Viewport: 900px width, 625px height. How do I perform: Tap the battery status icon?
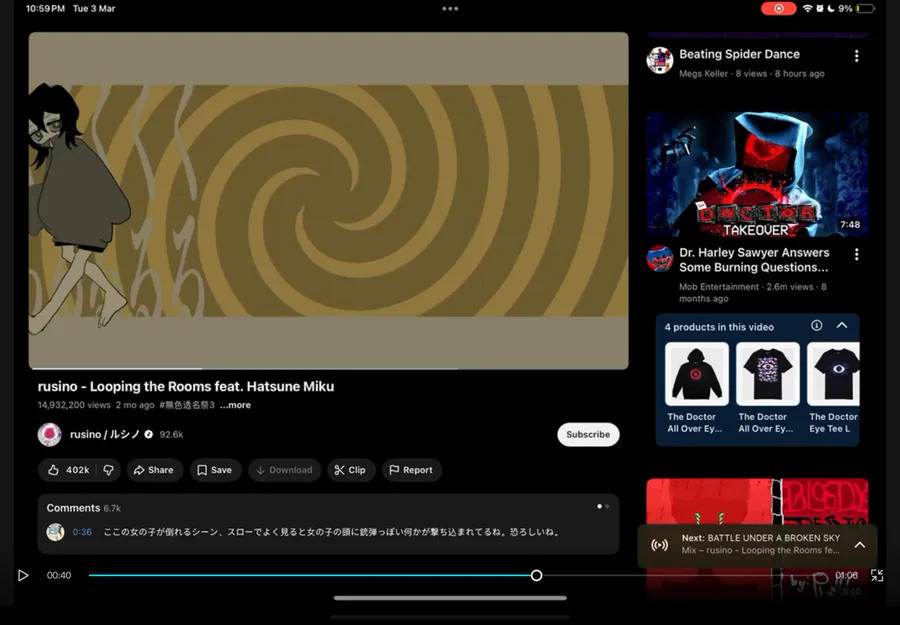point(866,9)
